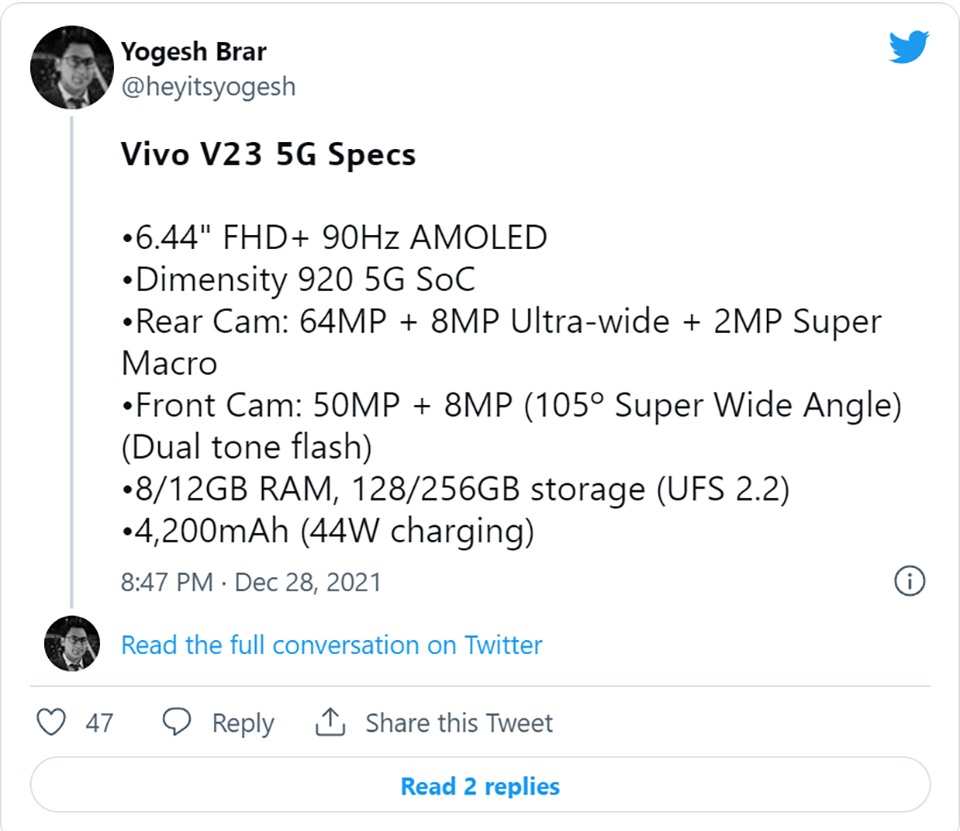This screenshot has width=960, height=831.
Task: Like the tweet using the heart icon
Action: [x=50, y=722]
